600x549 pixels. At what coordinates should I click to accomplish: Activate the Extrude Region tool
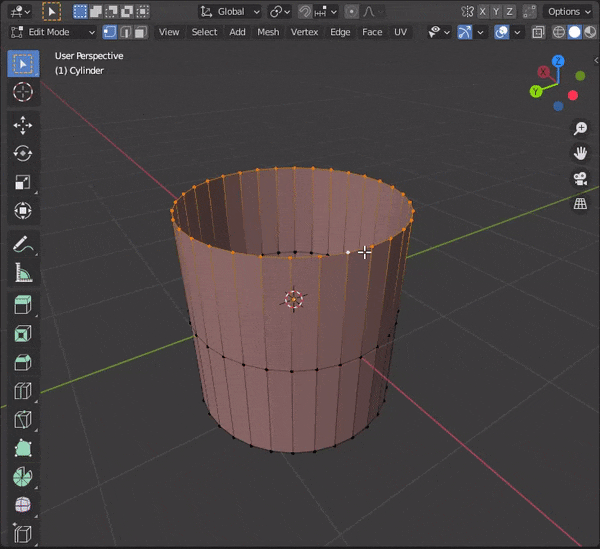point(23,305)
